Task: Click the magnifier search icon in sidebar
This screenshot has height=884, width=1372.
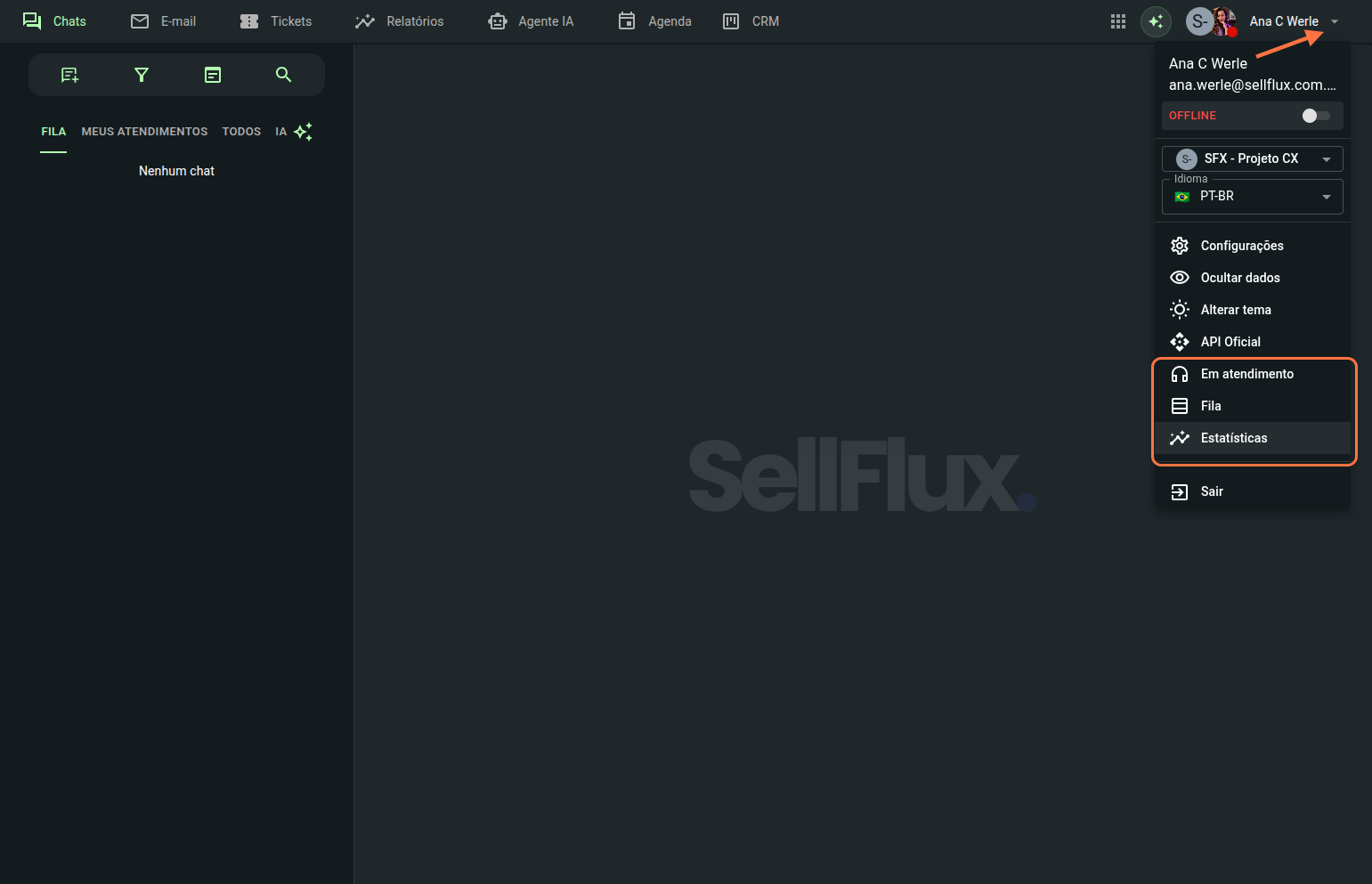Action: (x=283, y=75)
